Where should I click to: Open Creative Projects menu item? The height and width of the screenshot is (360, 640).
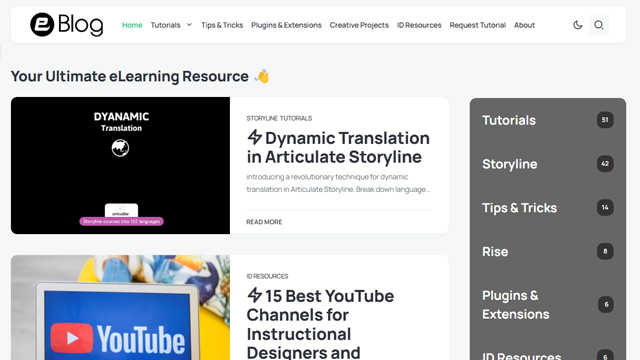tap(359, 25)
